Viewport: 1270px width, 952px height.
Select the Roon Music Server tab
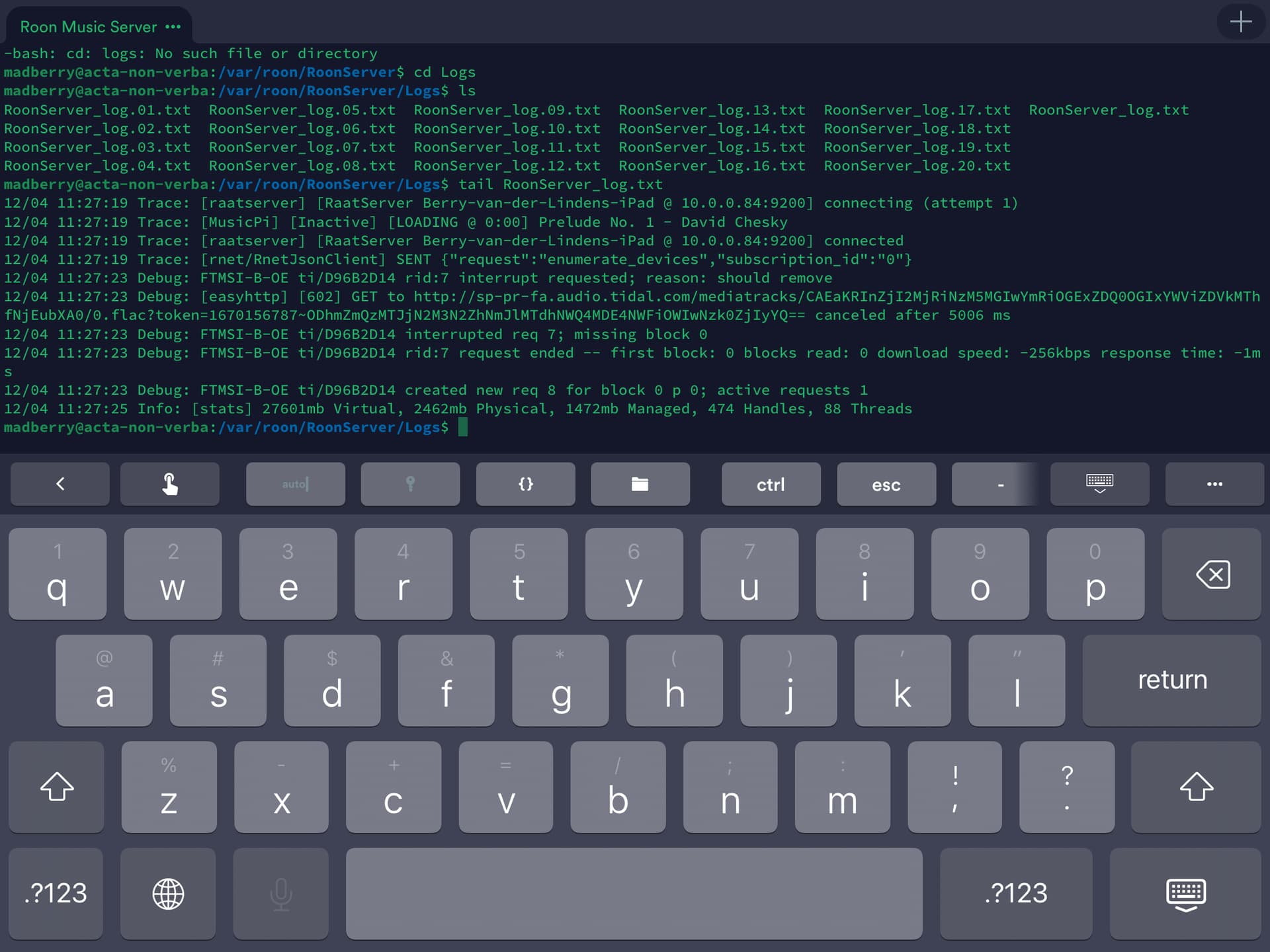88,27
